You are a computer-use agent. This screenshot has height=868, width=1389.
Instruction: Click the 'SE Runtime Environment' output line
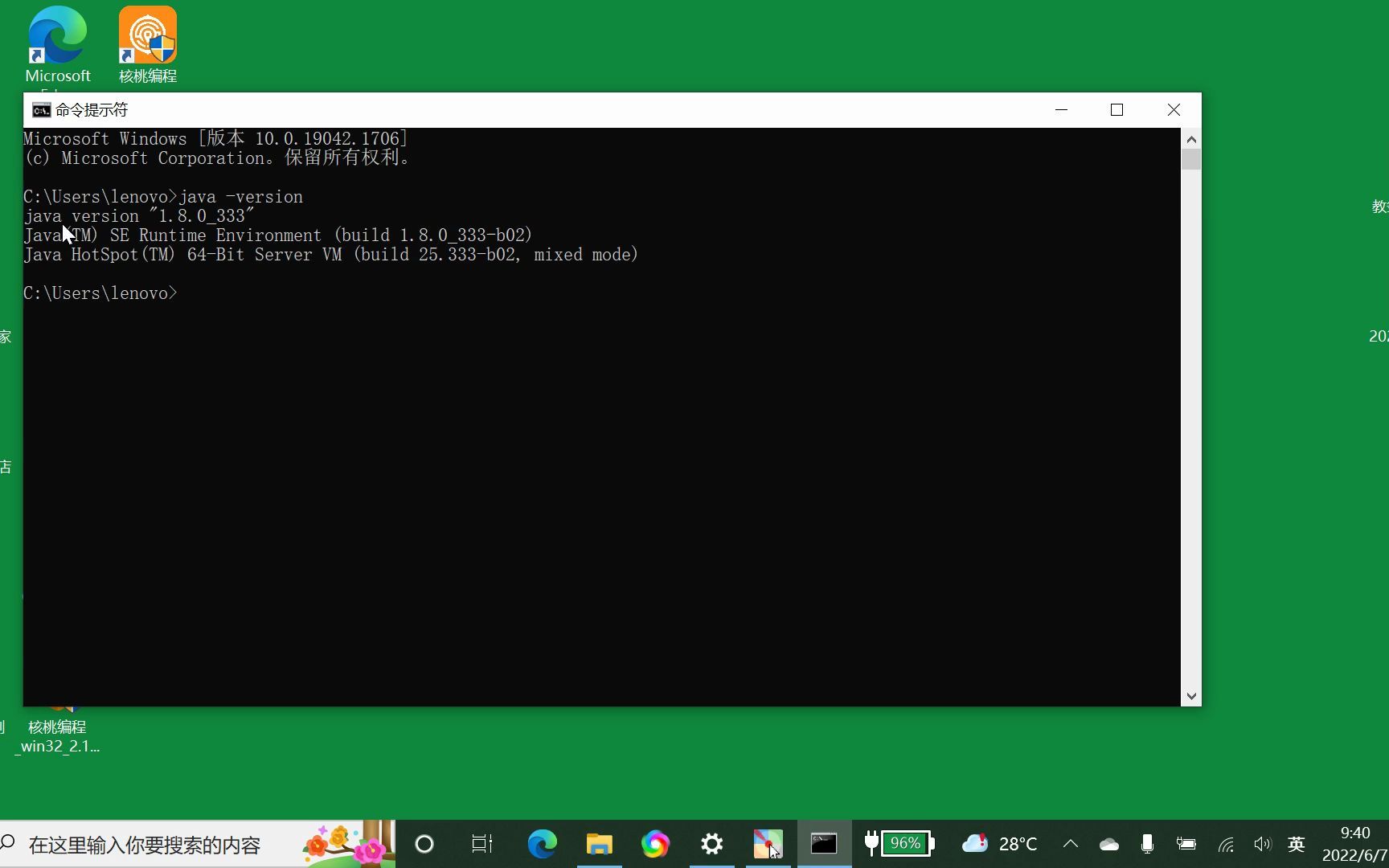(278, 235)
